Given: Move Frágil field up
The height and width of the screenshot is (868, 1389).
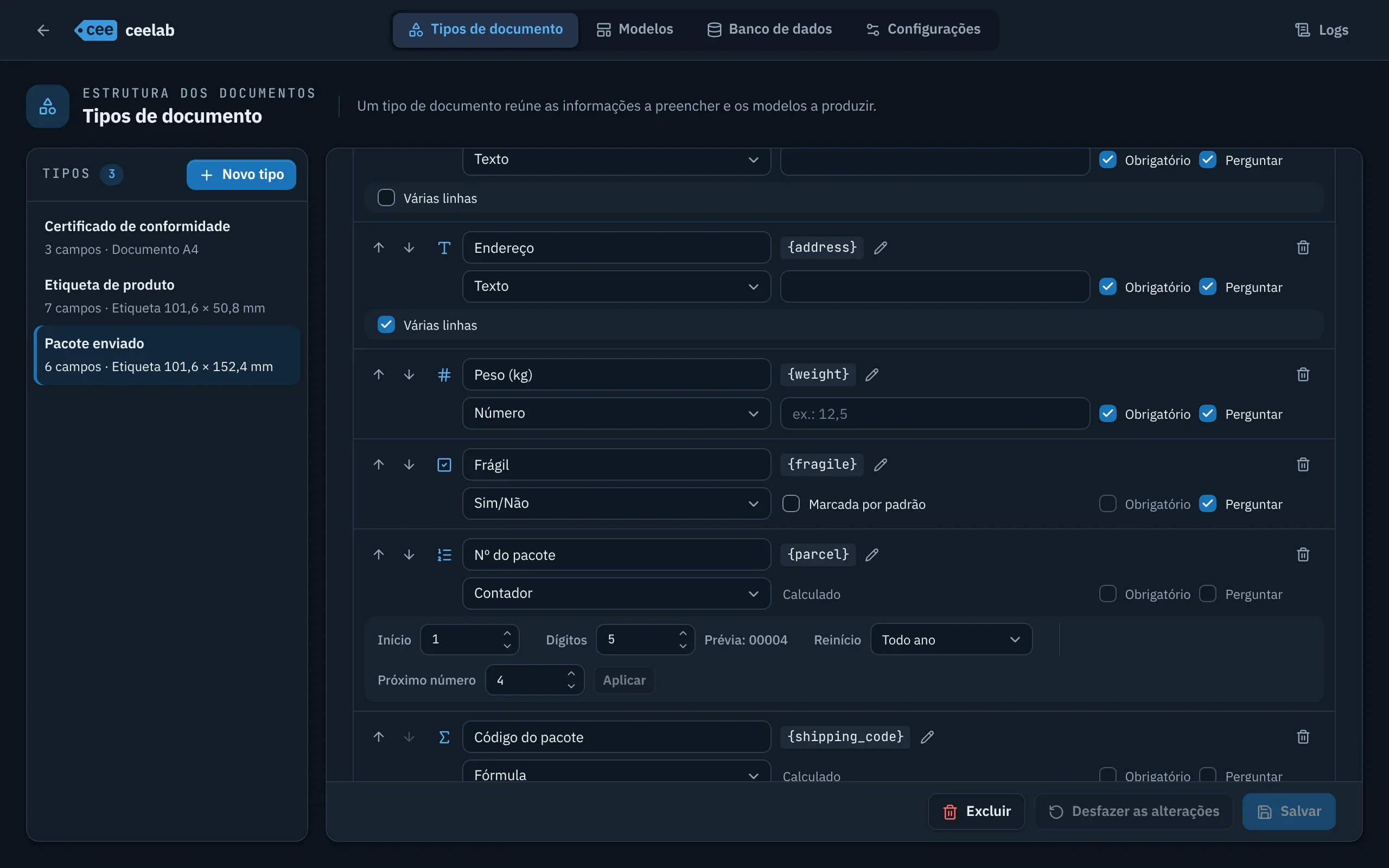Looking at the screenshot, I should tap(378, 464).
